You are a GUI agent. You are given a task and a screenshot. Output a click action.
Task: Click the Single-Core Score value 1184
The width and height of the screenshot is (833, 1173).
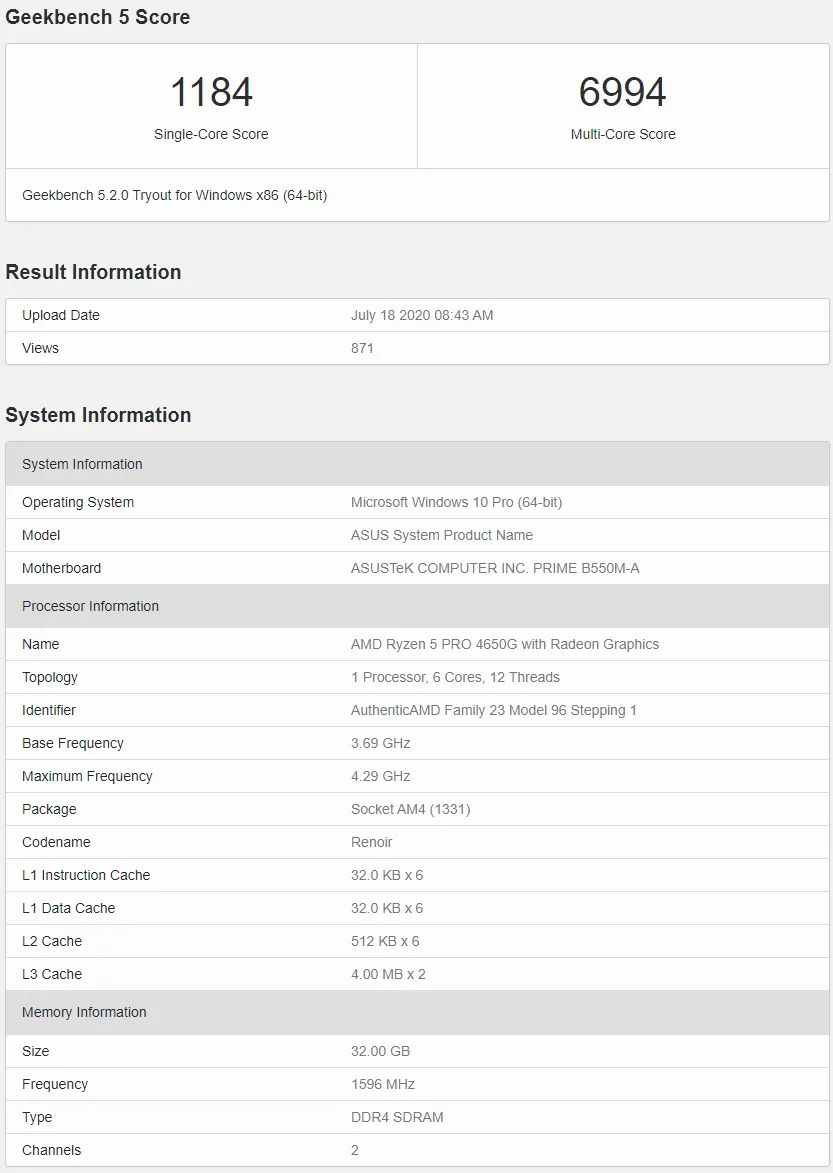coord(212,92)
